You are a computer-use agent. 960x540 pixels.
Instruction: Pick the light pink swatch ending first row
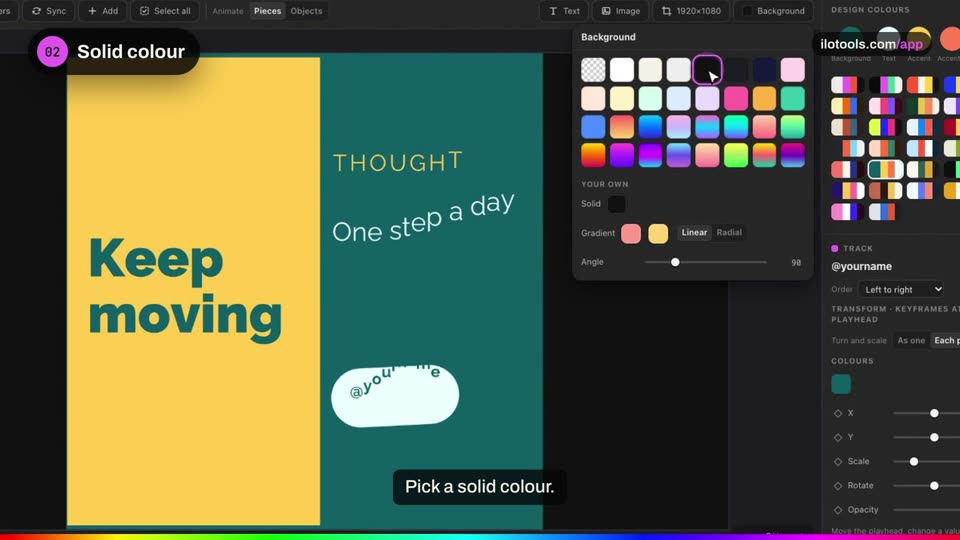(x=792, y=70)
